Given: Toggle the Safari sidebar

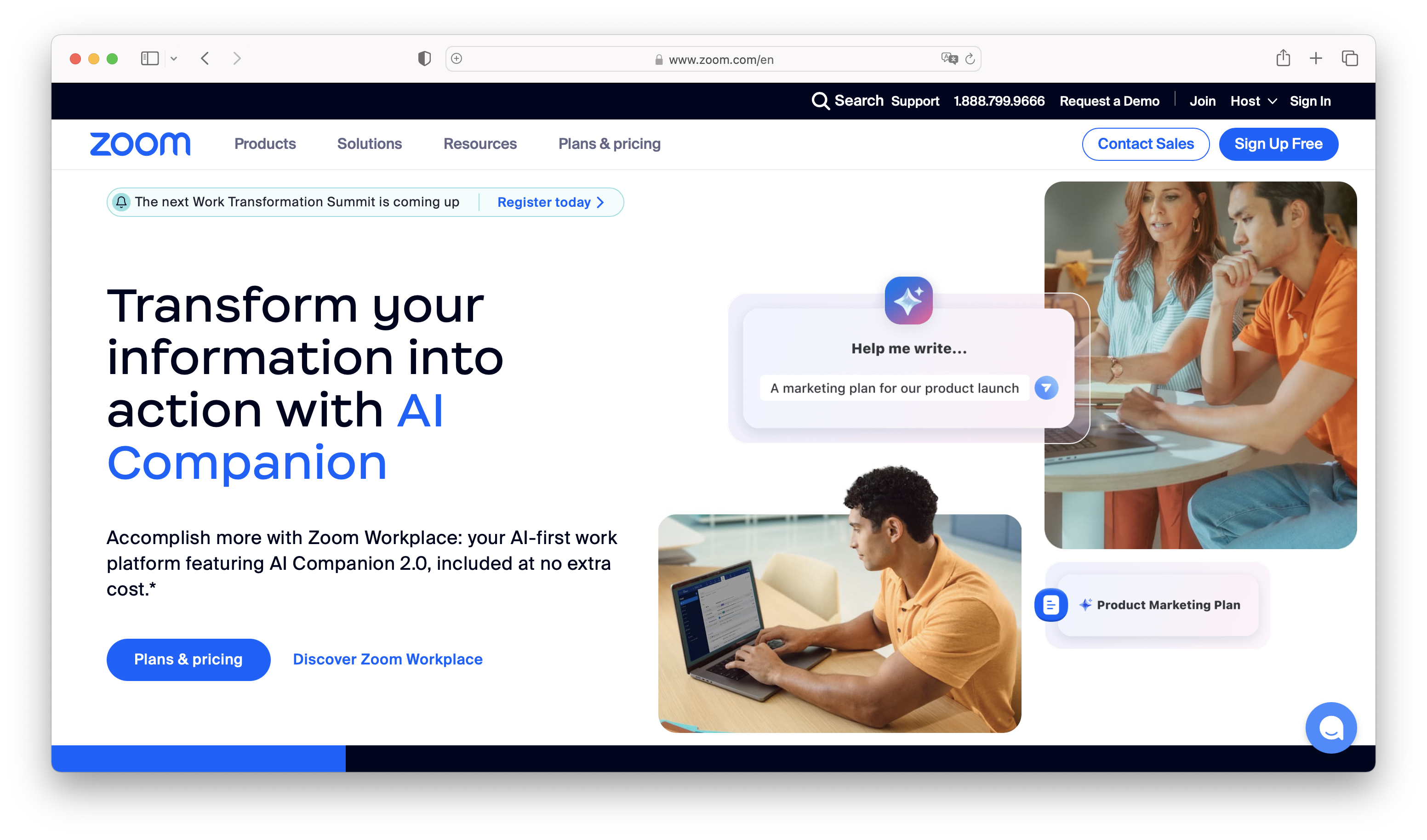Looking at the screenshot, I should (x=149, y=58).
